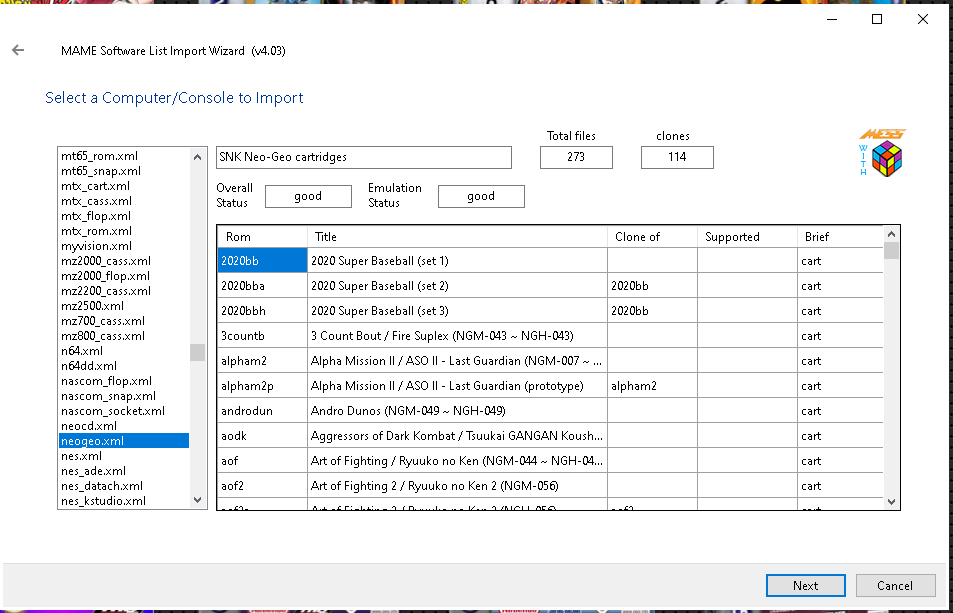Click the title "Andro Dunos (NGM-049 ~ NGH-049)"
Screen dimensions: 953x613
point(408,411)
